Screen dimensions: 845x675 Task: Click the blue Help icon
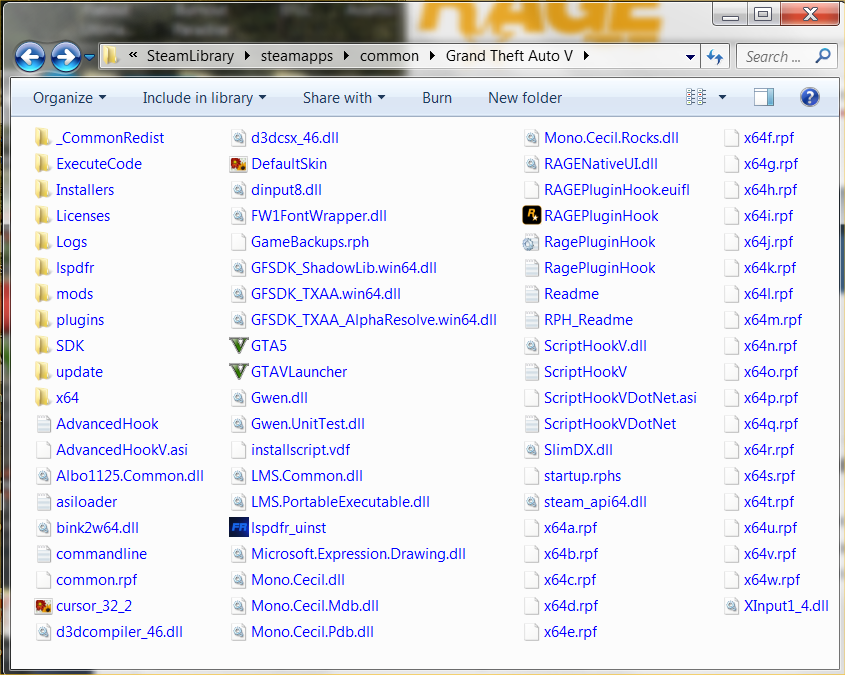click(810, 97)
